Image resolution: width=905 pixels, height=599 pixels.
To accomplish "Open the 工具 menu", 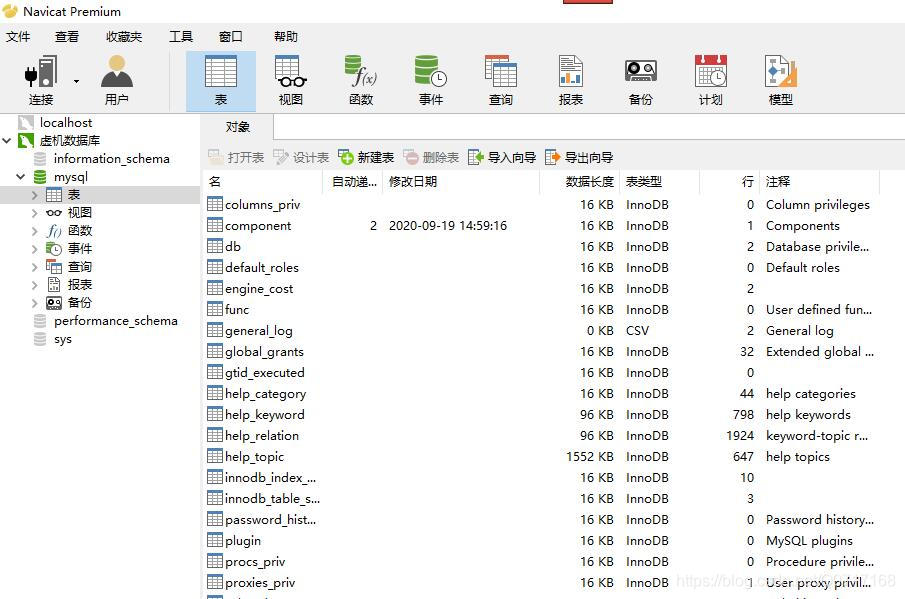I will 181,36.
